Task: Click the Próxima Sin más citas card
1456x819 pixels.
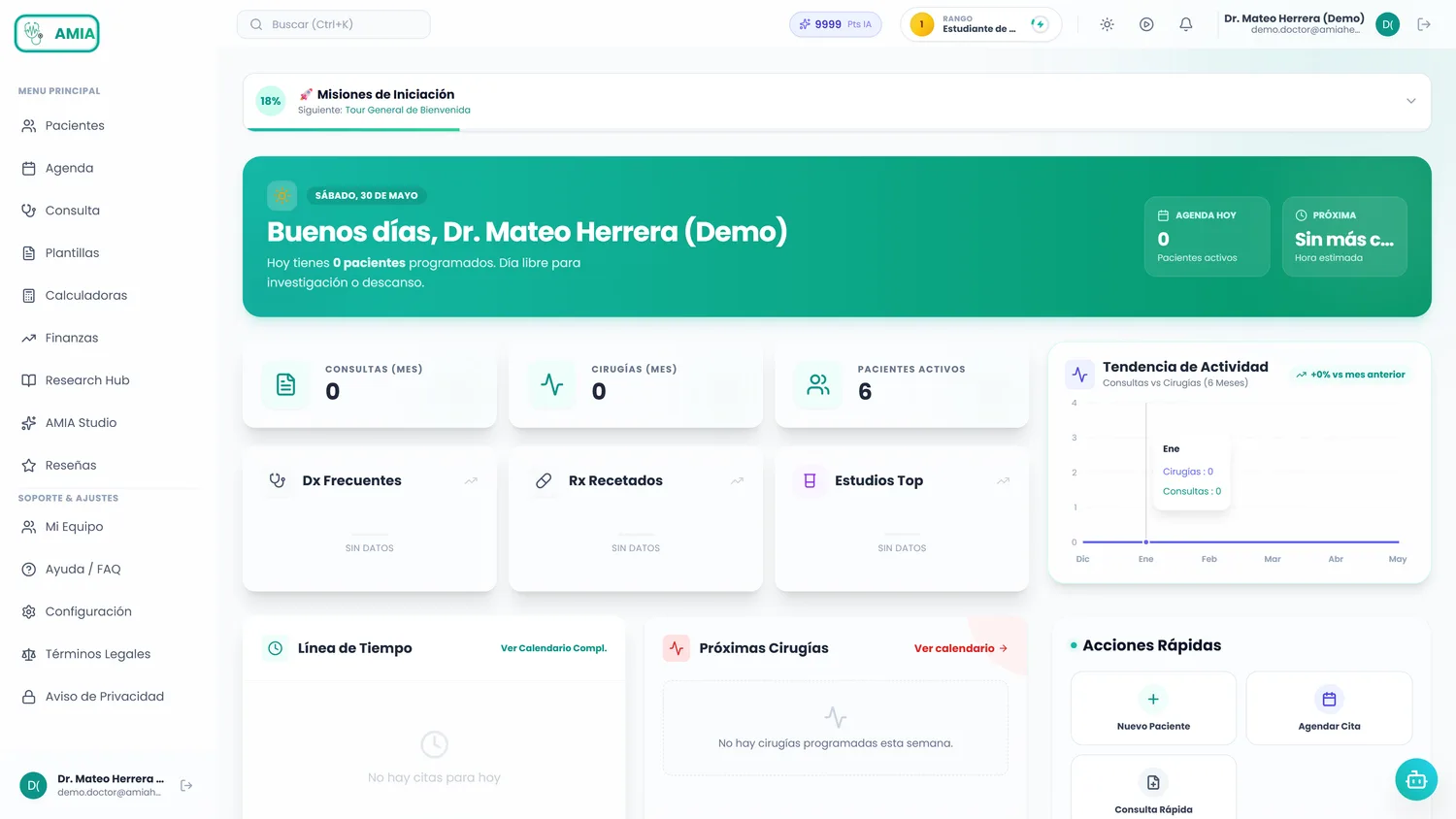Action: point(1344,237)
